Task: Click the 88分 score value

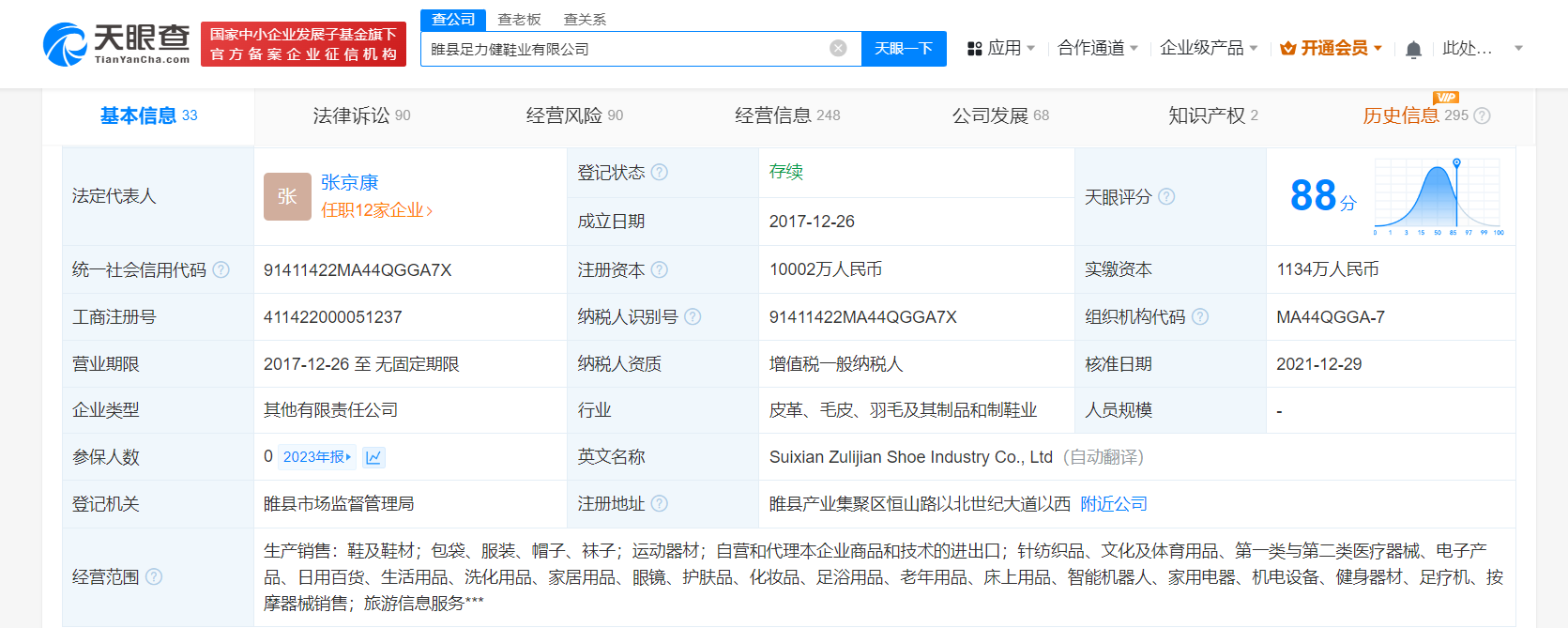Action: [1323, 196]
